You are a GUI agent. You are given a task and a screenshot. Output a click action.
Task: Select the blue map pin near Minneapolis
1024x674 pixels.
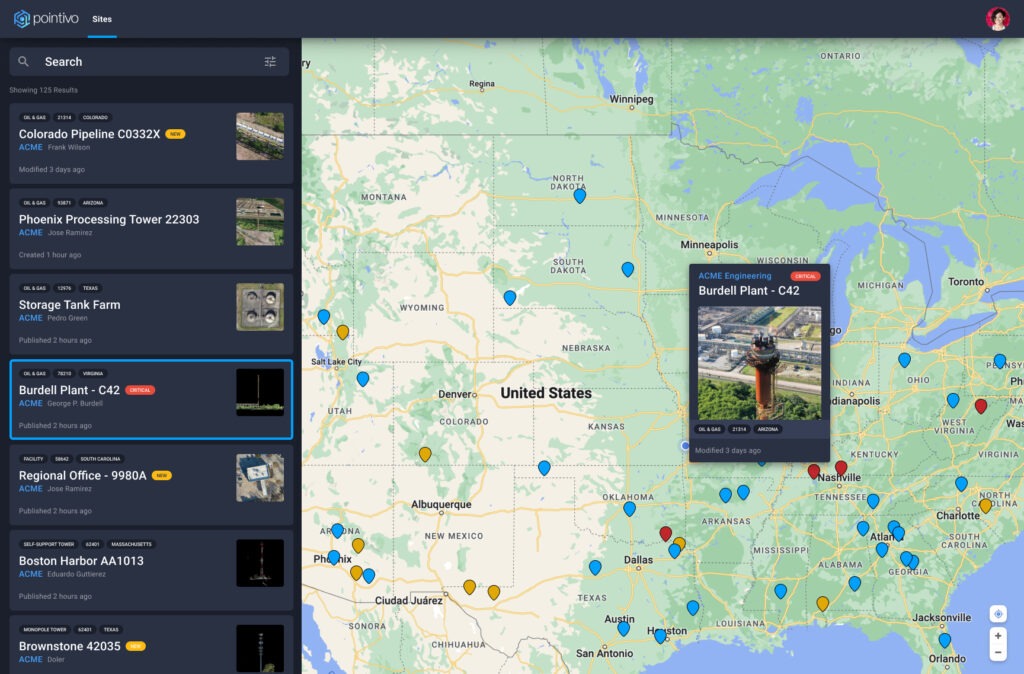tap(628, 268)
